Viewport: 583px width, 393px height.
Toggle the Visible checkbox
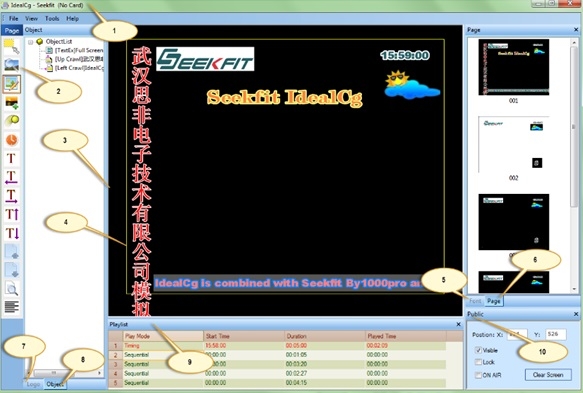pyautogui.click(x=479, y=350)
